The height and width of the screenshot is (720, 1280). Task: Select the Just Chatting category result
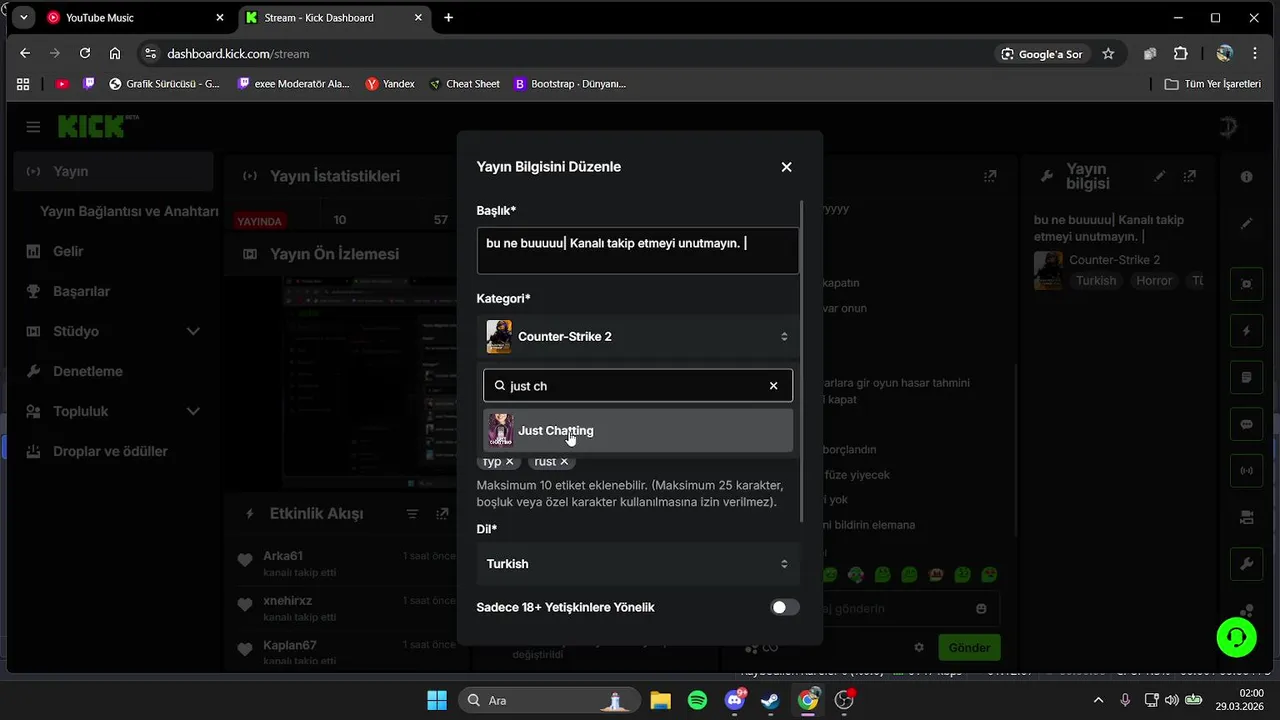pyautogui.click(x=638, y=430)
